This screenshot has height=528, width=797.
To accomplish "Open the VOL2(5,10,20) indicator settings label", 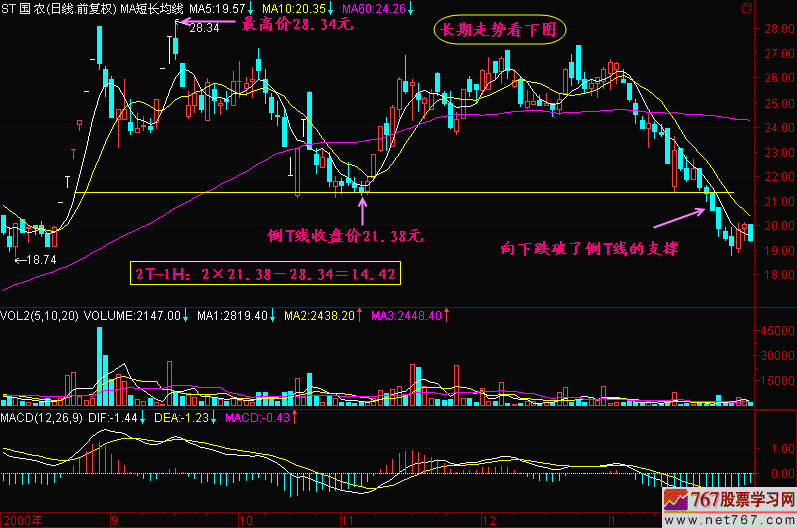I will point(40,316).
